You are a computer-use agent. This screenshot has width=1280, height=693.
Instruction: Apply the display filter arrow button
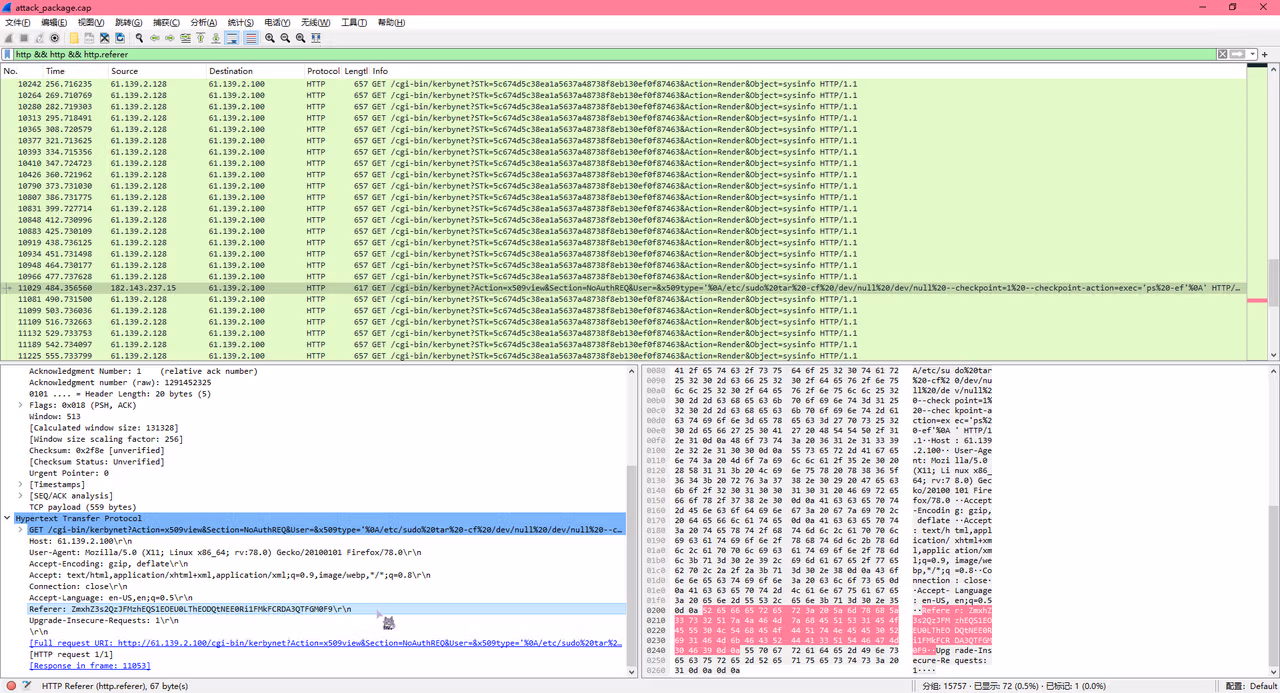tap(1237, 54)
